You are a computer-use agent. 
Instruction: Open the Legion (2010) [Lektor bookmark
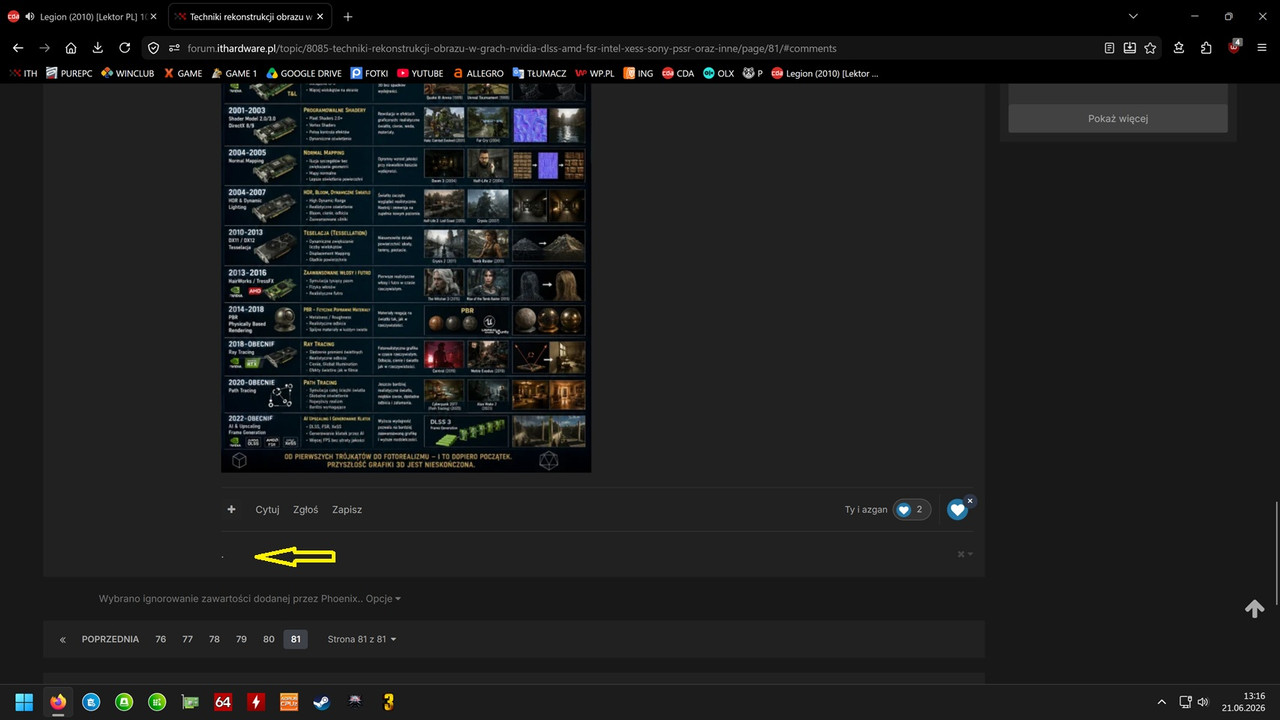click(x=824, y=73)
